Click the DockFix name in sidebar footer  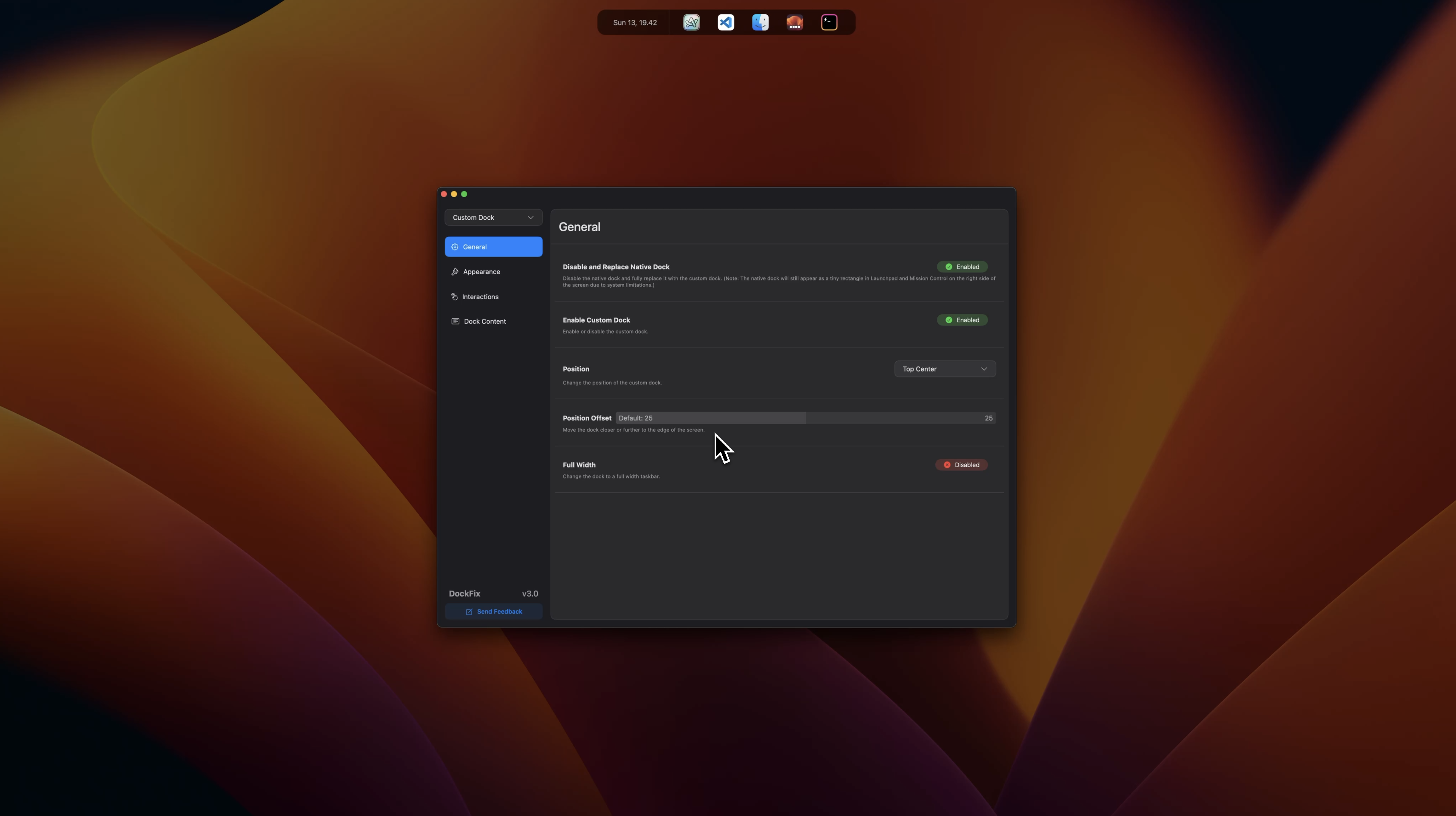pyautogui.click(x=465, y=593)
